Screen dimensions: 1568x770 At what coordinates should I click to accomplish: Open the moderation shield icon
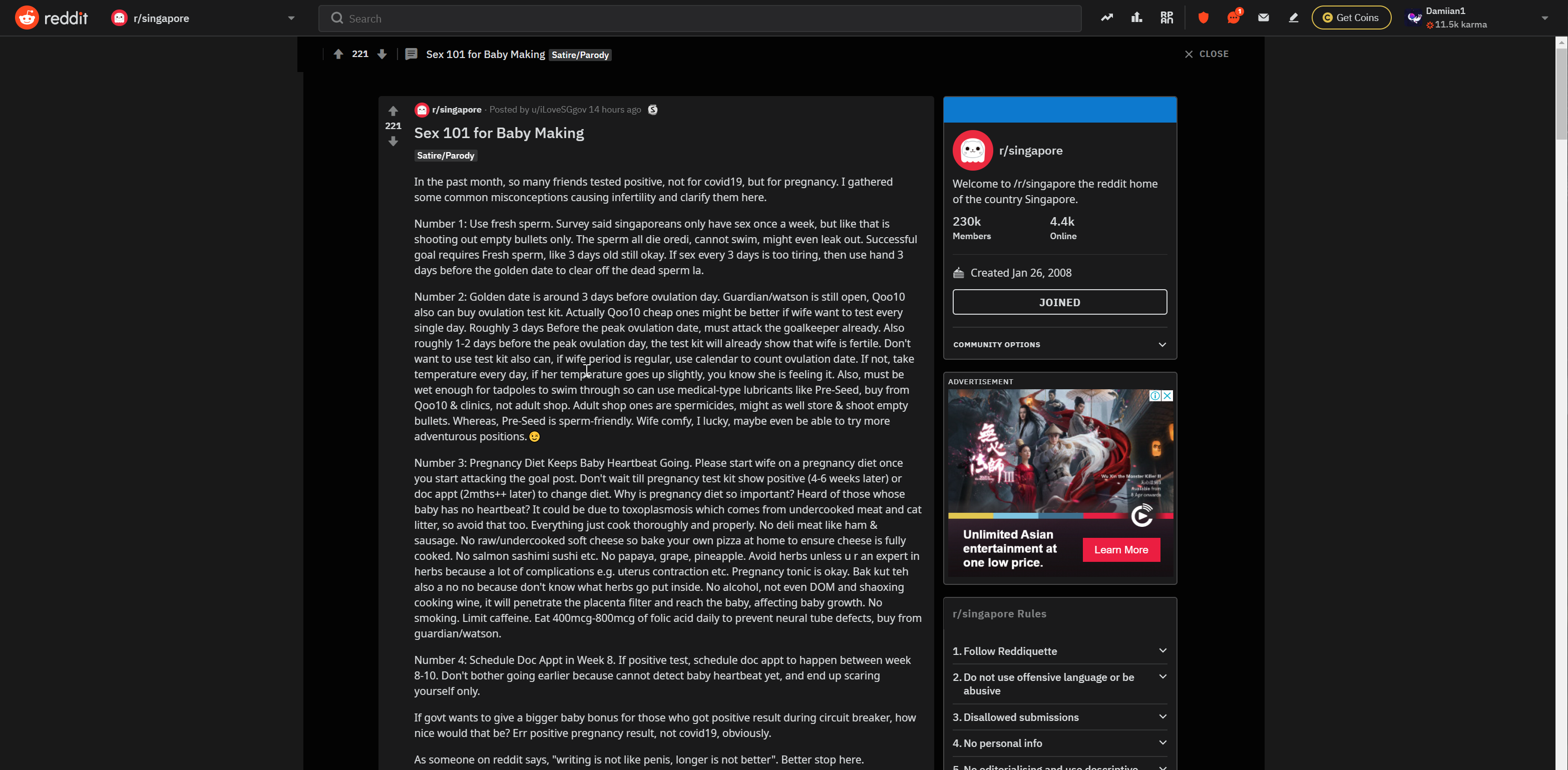[x=1203, y=18]
